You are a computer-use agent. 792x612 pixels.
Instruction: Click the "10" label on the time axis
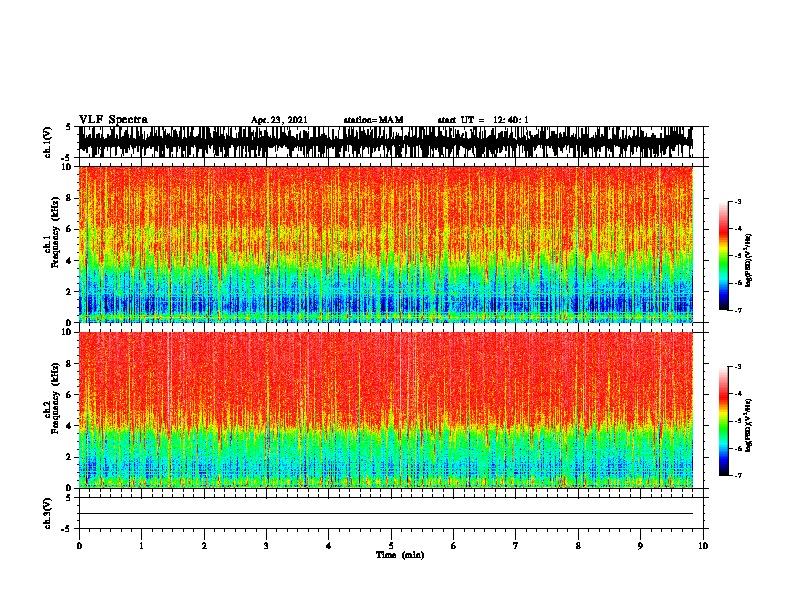point(703,545)
